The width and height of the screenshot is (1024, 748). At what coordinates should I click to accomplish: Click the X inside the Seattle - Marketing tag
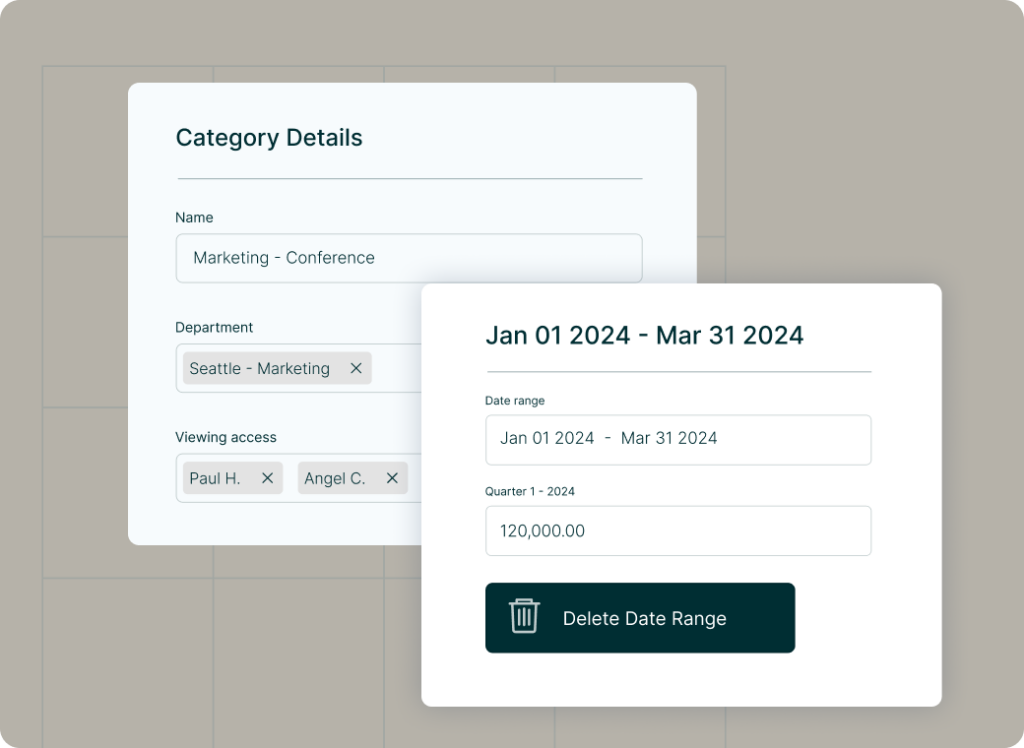point(355,368)
